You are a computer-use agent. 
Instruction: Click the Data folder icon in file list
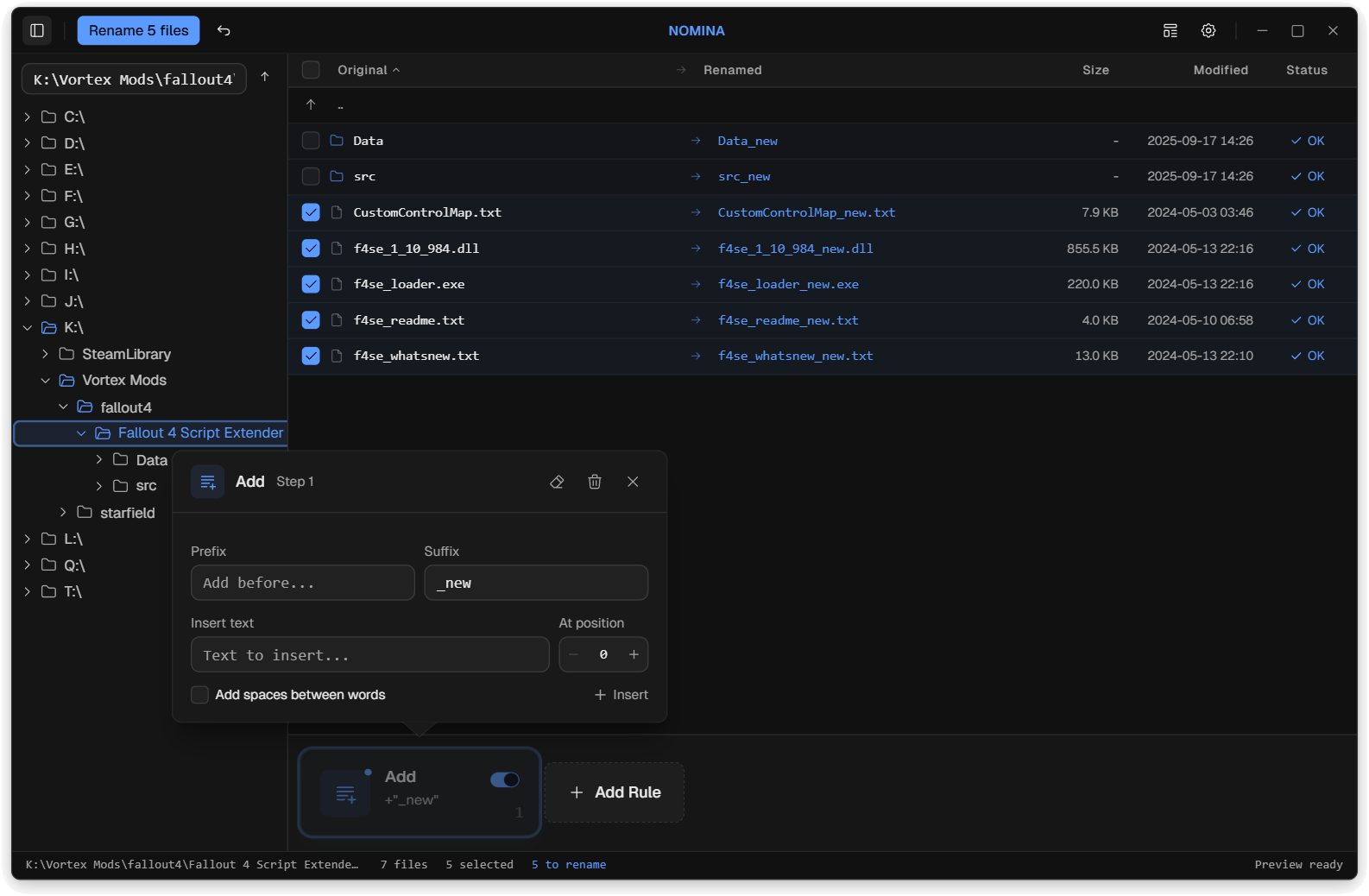point(337,141)
